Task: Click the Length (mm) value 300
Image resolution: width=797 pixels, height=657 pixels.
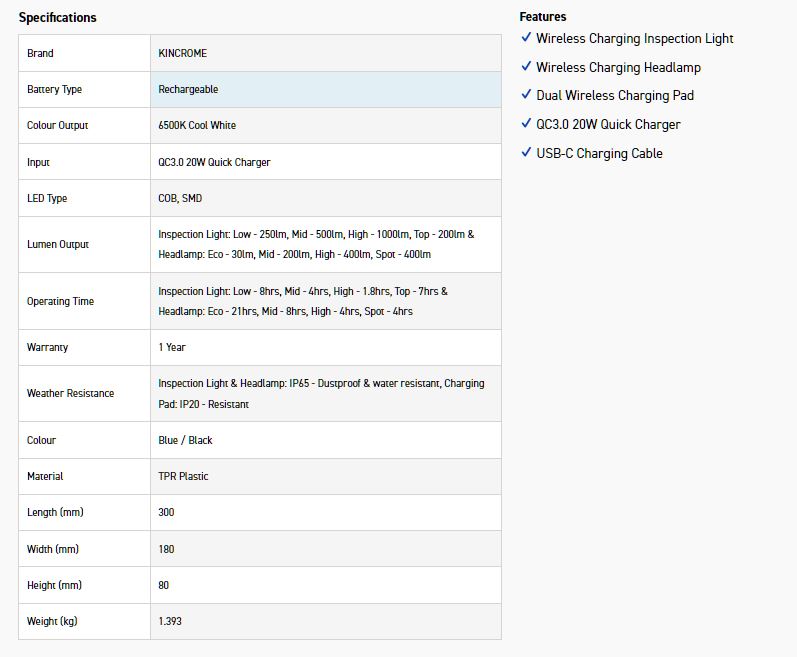Action: click(x=166, y=512)
